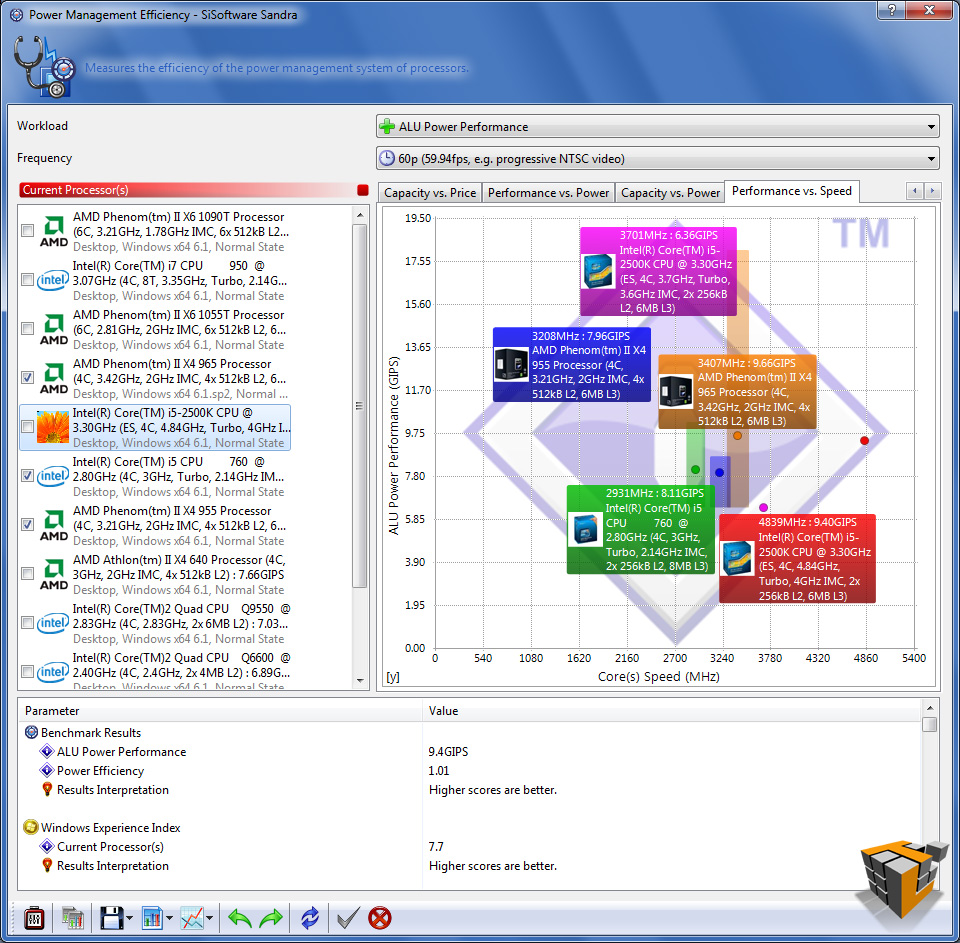This screenshot has width=960, height=943.
Task: Click the AMD logo of Athlon II X4 640
Action: (x=54, y=574)
